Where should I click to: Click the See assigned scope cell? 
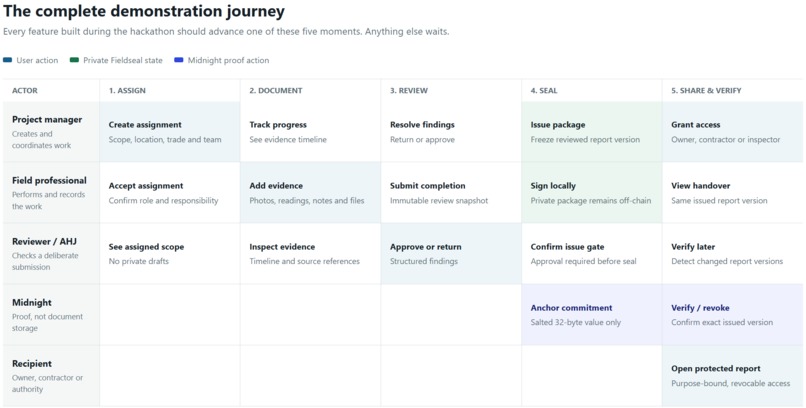coord(170,253)
